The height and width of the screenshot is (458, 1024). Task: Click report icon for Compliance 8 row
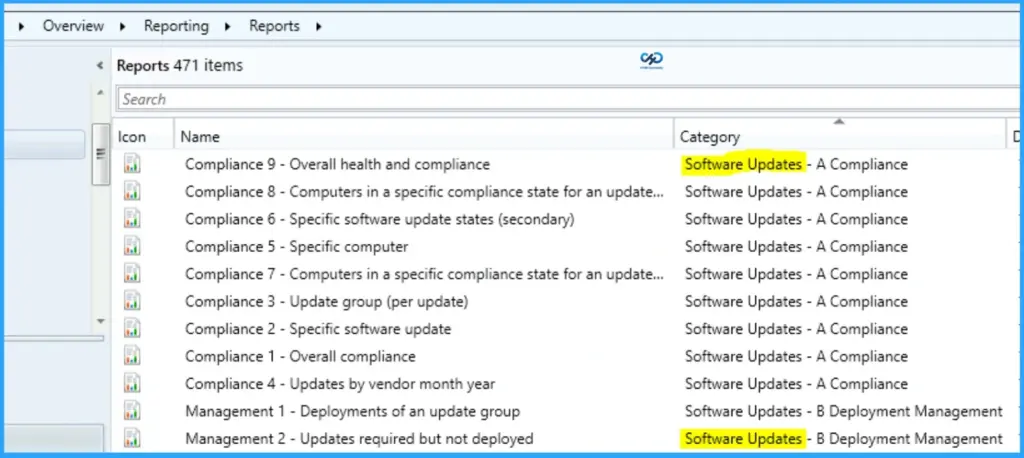pyautogui.click(x=132, y=191)
